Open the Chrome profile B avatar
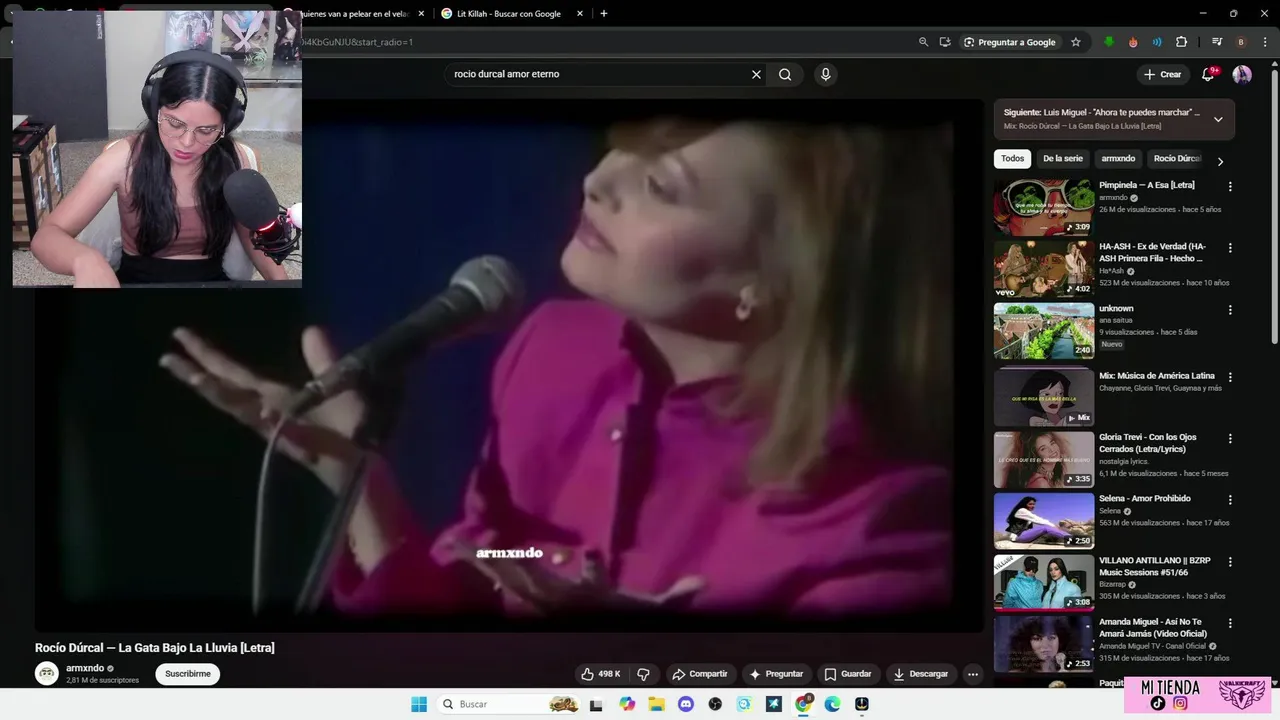This screenshot has width=1280, height=720. (1241, 42)
